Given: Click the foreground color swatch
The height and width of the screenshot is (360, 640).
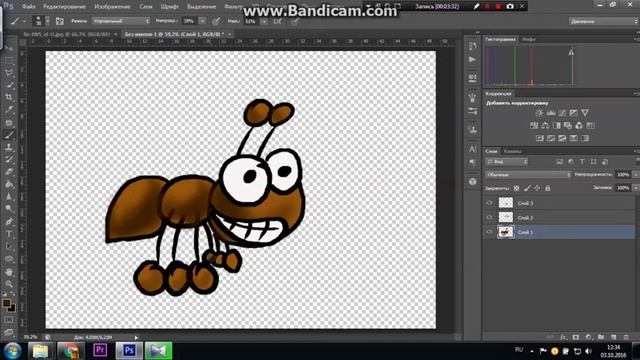Looking at the screenshot, I should [6, 303].
